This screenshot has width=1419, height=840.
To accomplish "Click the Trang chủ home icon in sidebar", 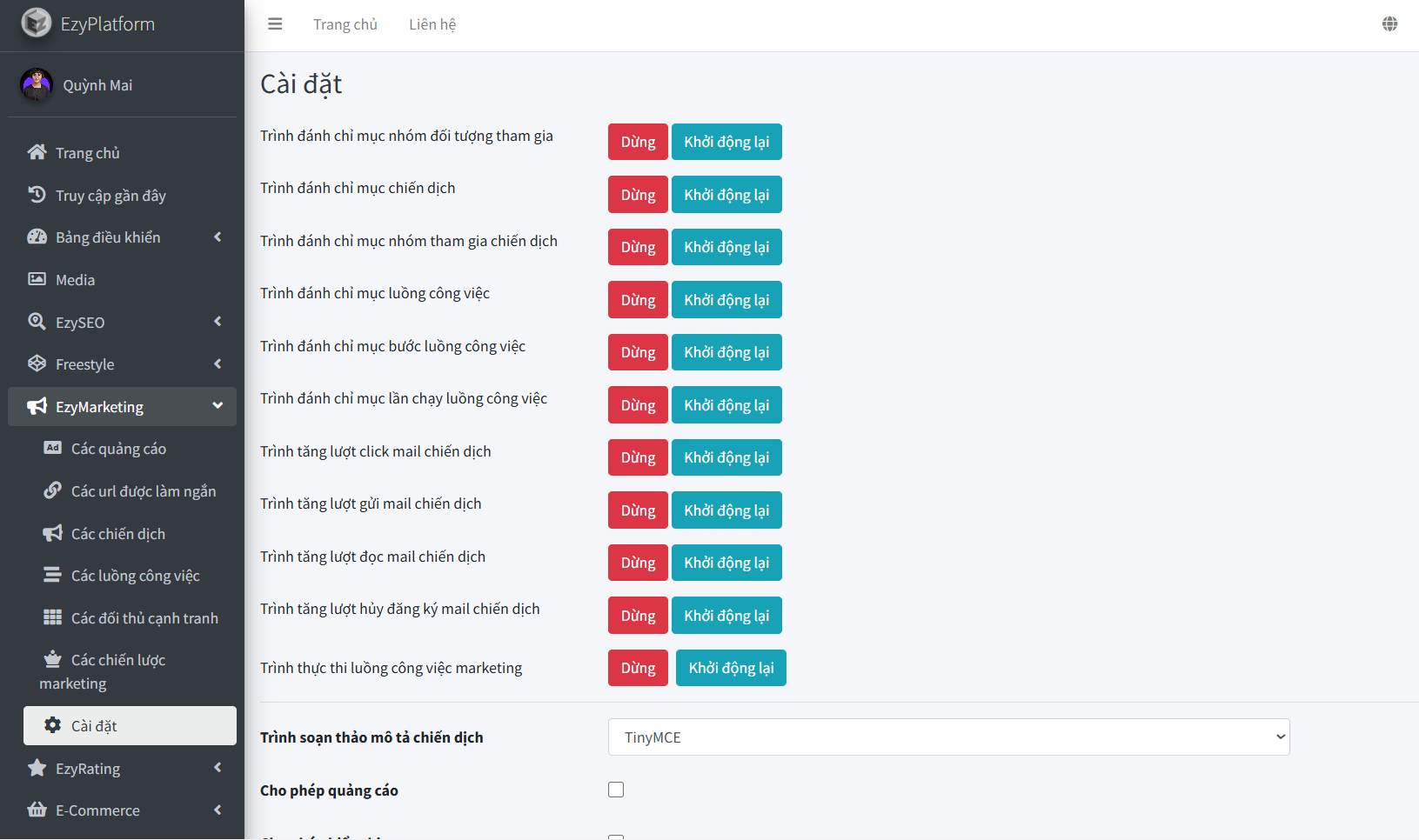I will (37, 152).
